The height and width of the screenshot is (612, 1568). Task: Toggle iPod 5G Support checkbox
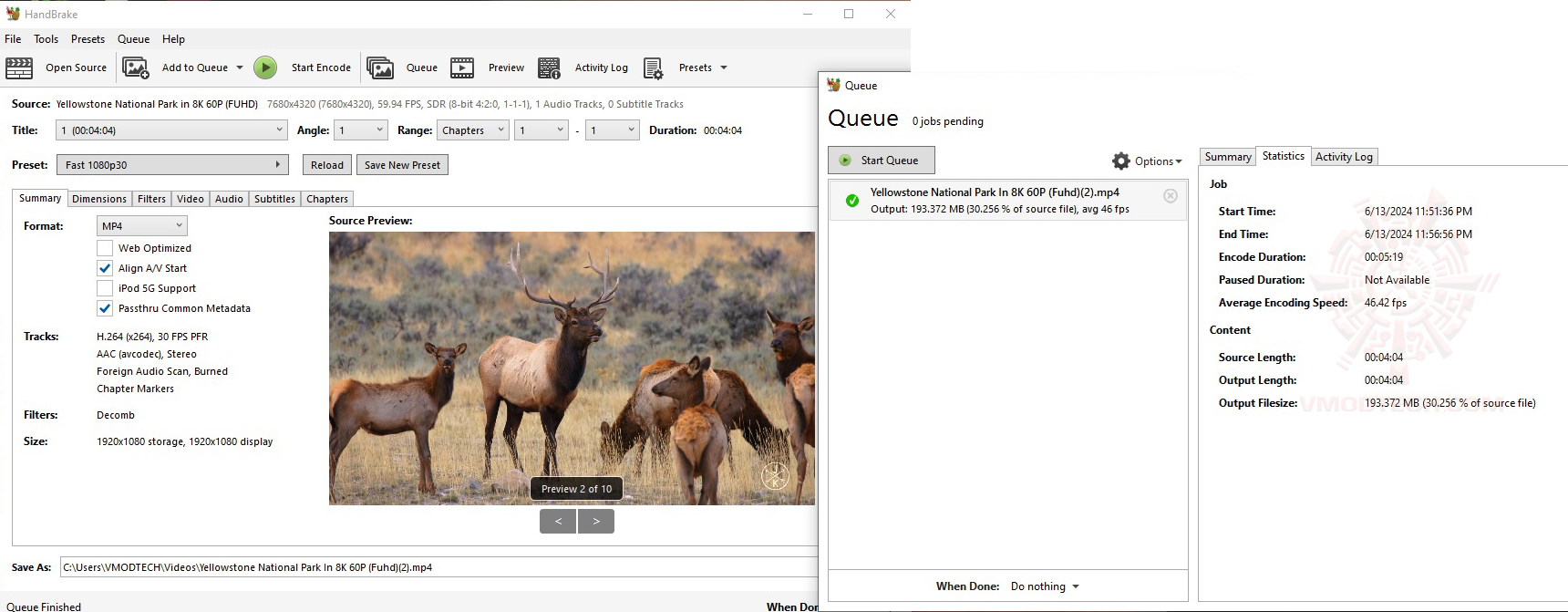pyautogui.click(x=105, y=288)
